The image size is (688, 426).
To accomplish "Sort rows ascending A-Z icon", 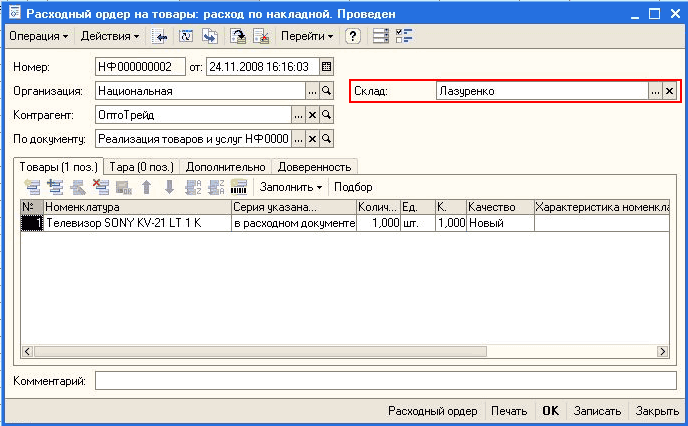I will click(193, 187).
